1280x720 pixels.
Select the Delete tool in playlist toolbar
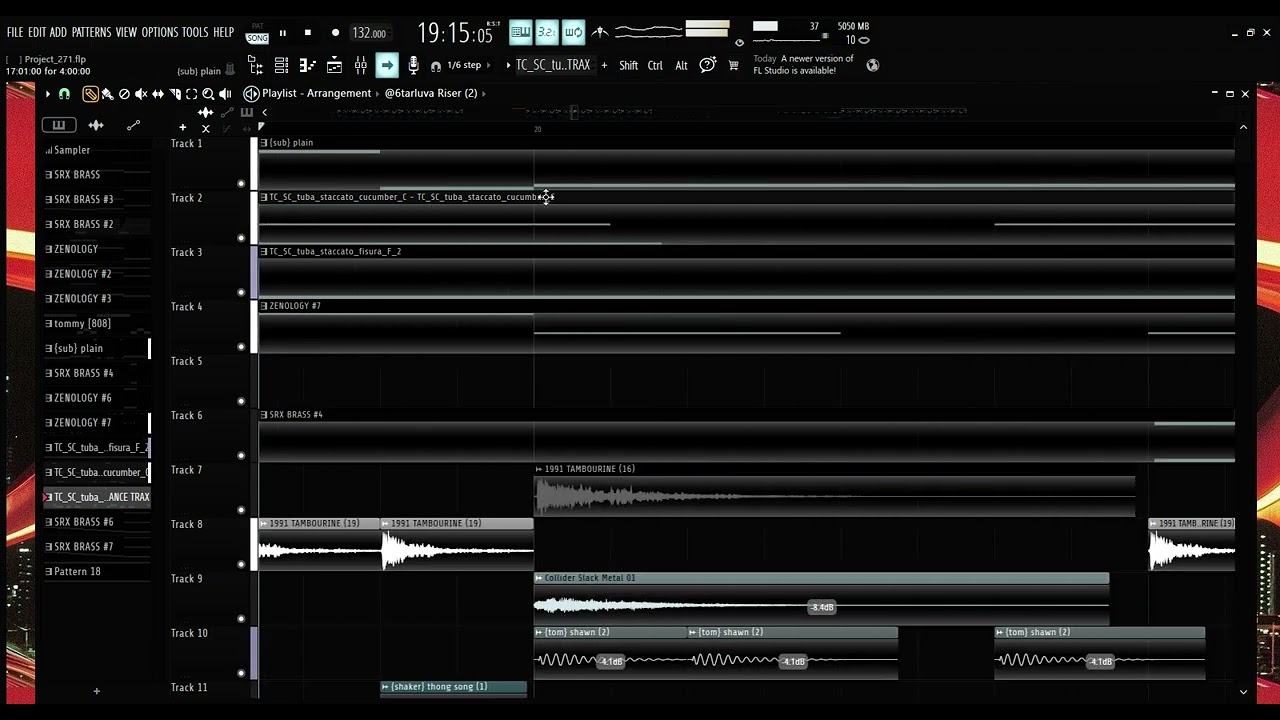(124, 93)
